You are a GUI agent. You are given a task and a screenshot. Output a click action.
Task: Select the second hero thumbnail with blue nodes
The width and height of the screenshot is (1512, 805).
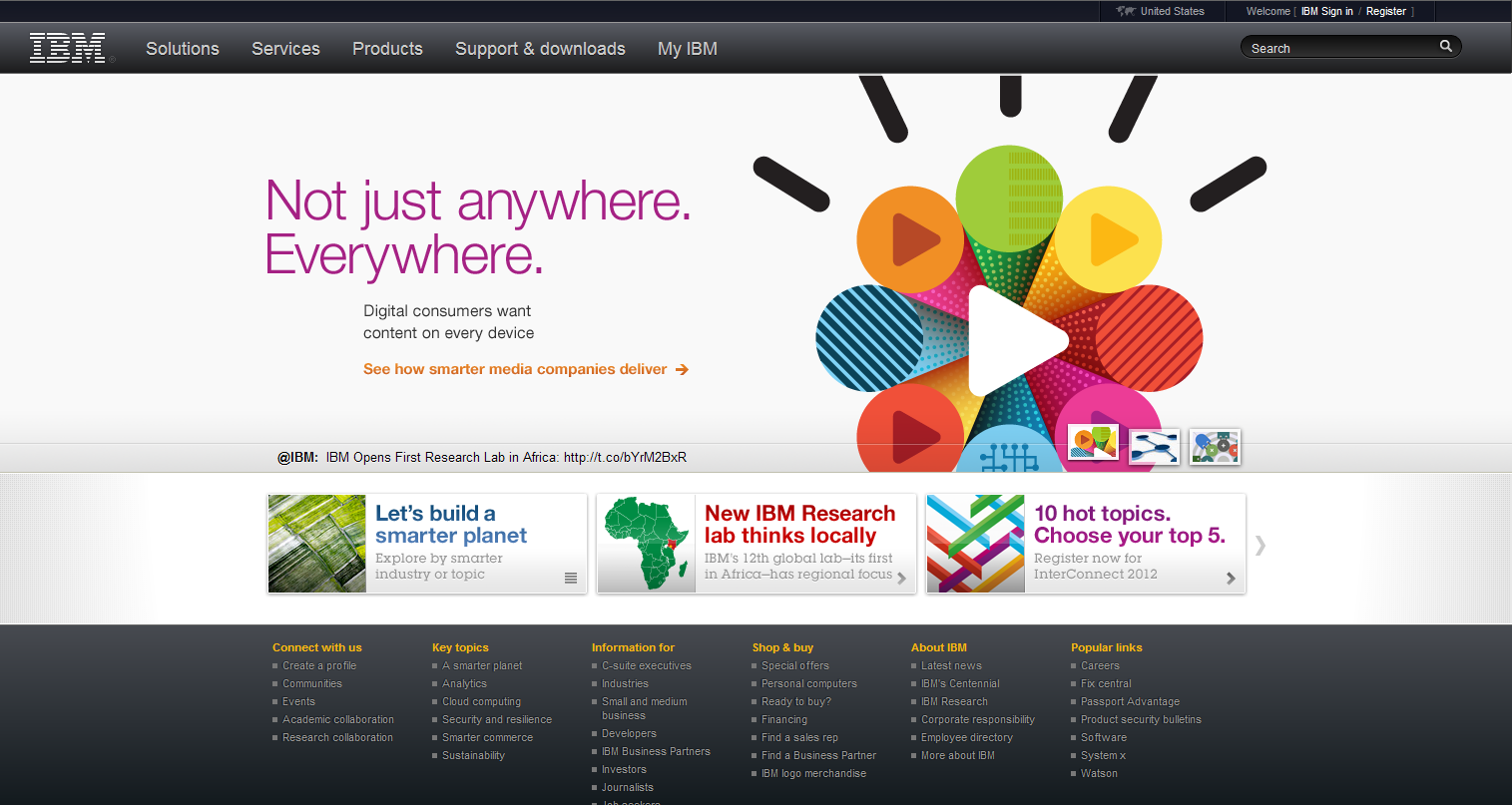pyautogui.click(x=1155, y=446)
